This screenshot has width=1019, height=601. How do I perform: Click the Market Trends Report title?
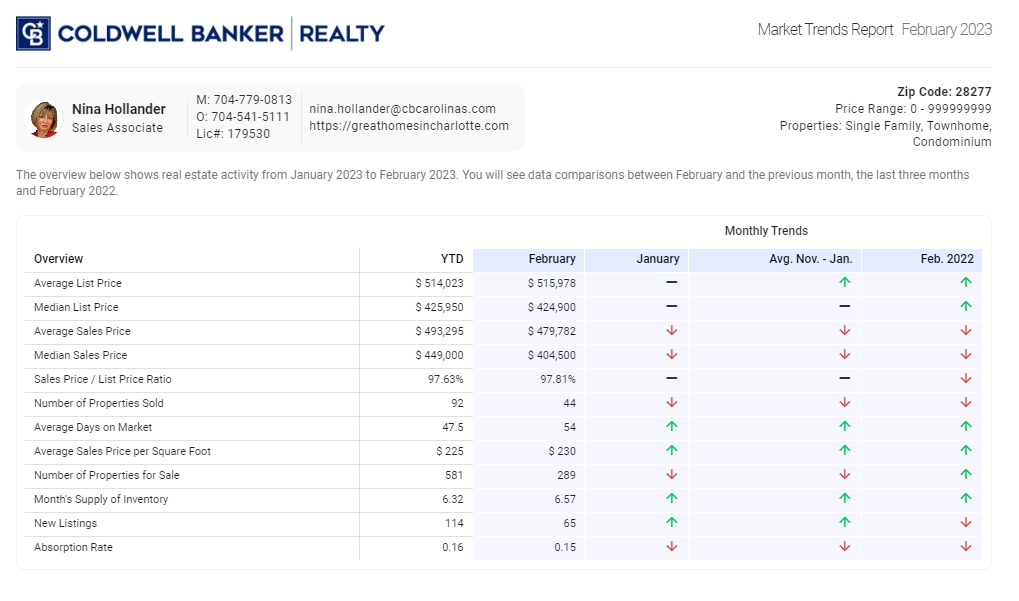[826, 29]
